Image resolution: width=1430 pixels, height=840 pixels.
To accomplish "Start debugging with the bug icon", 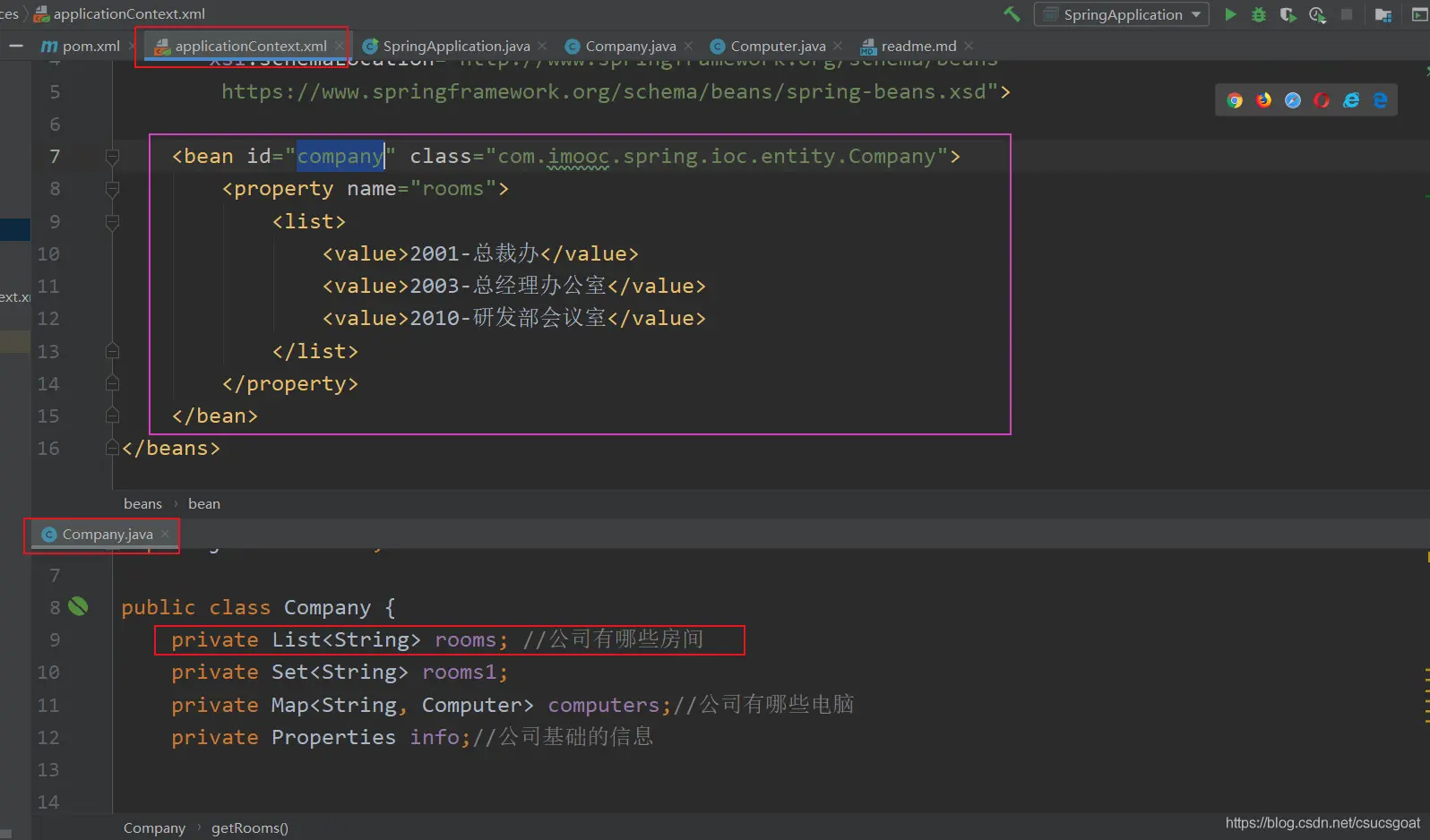I will pos(1259,14).
